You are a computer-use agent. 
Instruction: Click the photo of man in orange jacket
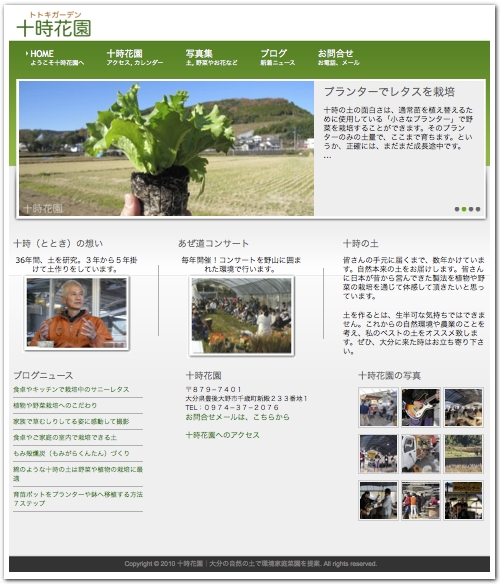[x=76, y=313]
